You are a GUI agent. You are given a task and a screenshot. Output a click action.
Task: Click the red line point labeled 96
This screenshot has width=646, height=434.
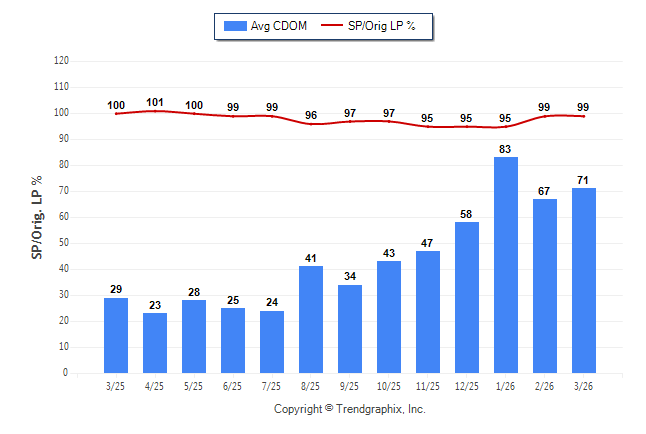tap(311, 123)
